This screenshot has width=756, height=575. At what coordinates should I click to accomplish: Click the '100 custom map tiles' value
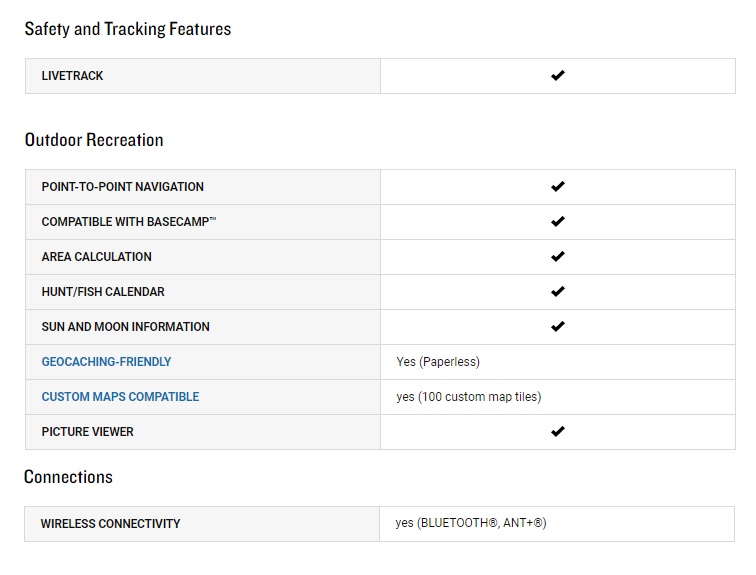(x=480, y=397)
